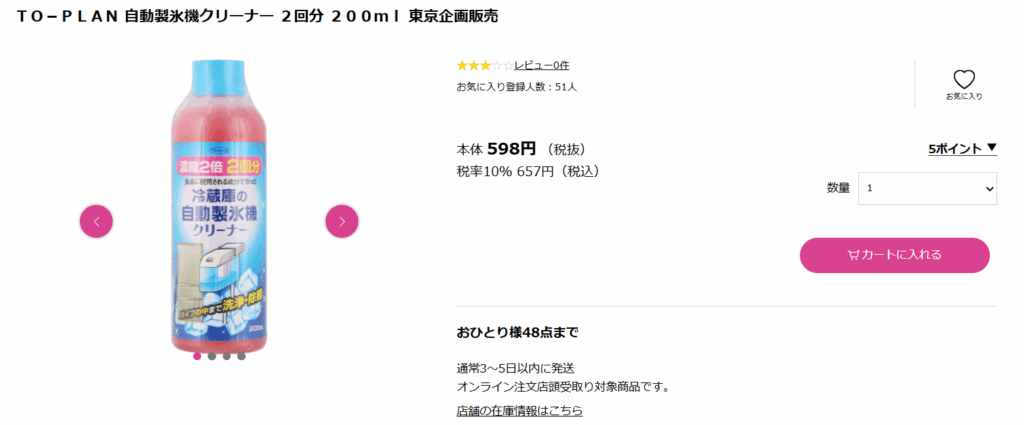Open the 数量 quantity dropdown
Screen dimensions: 1024x425
(x=927, y=188)
